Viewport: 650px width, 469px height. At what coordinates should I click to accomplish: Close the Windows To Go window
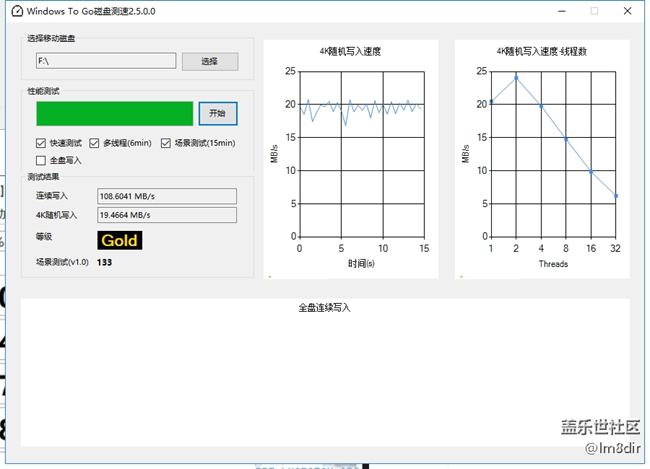click(628, 11)
